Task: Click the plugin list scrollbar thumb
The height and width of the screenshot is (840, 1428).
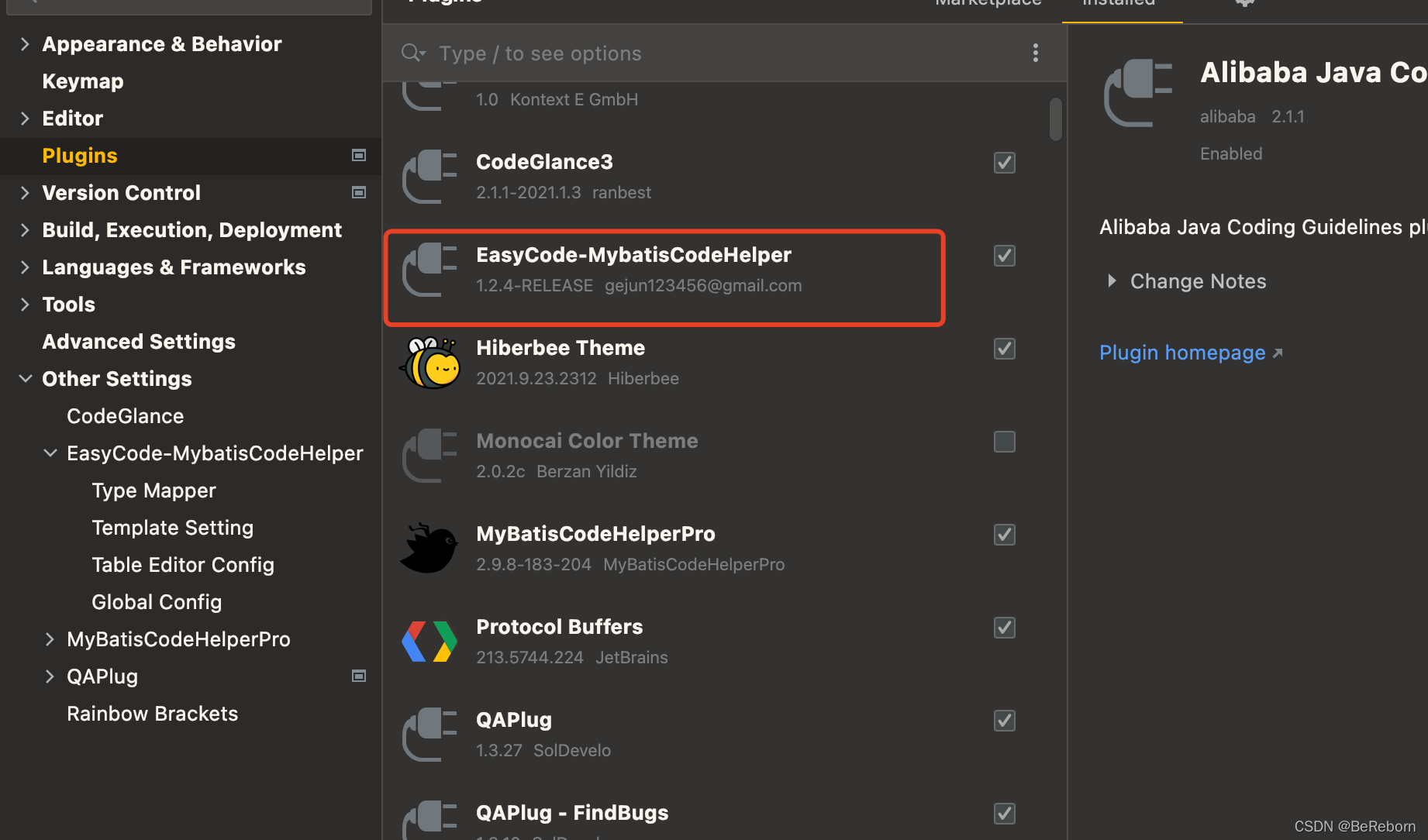Action: point(1056,119)
